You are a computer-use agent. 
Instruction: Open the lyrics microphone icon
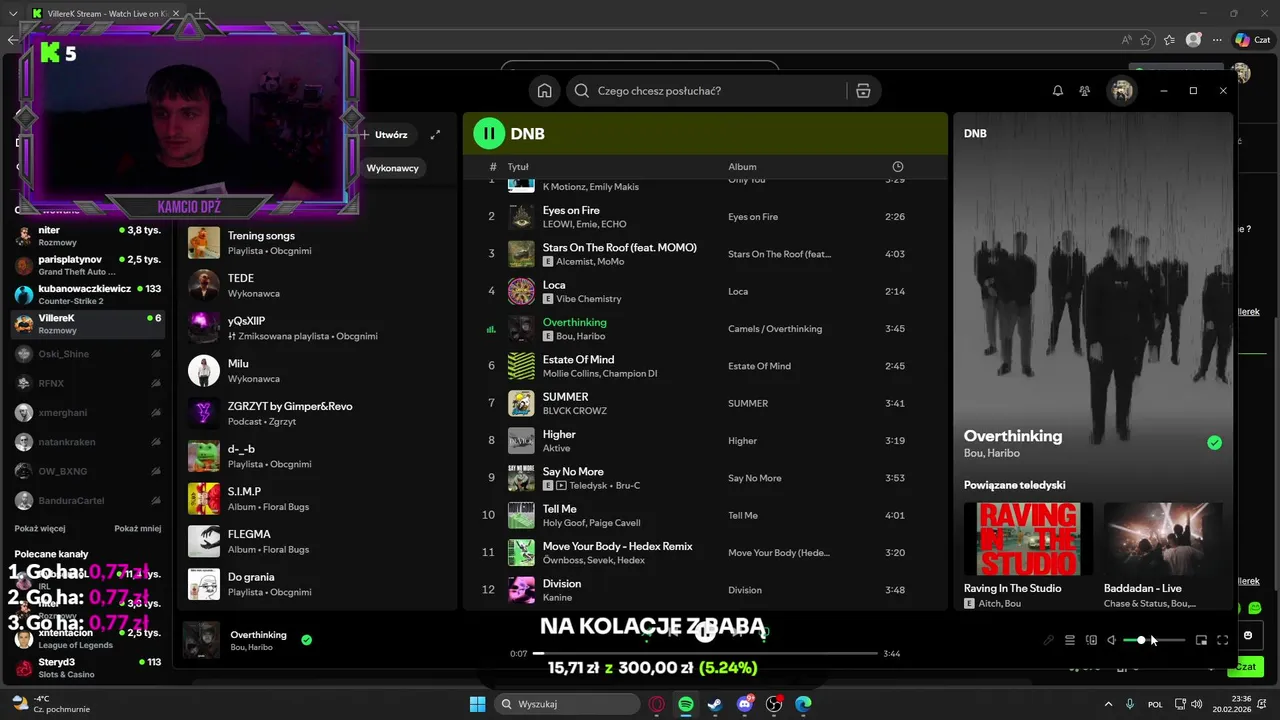[x=1048, y=640]
